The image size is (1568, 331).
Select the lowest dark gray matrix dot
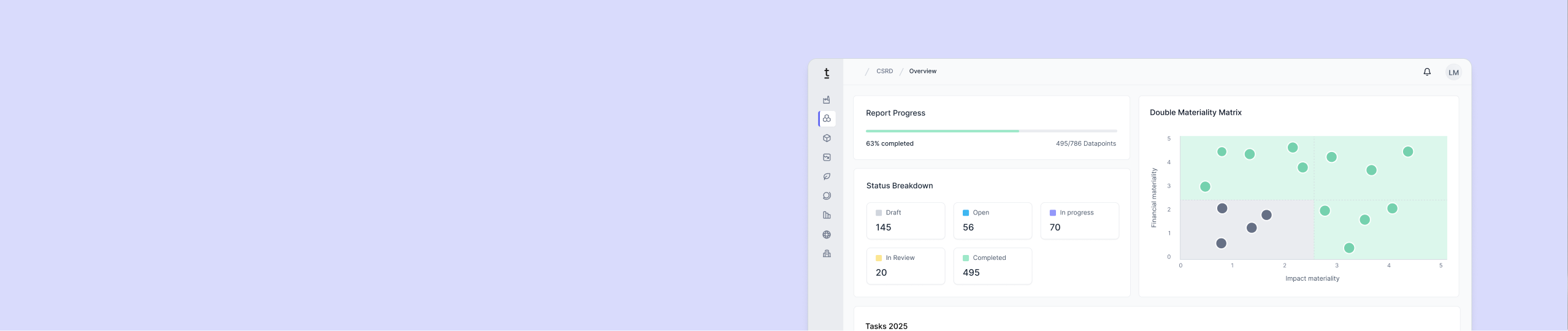tap(1221, 243)
